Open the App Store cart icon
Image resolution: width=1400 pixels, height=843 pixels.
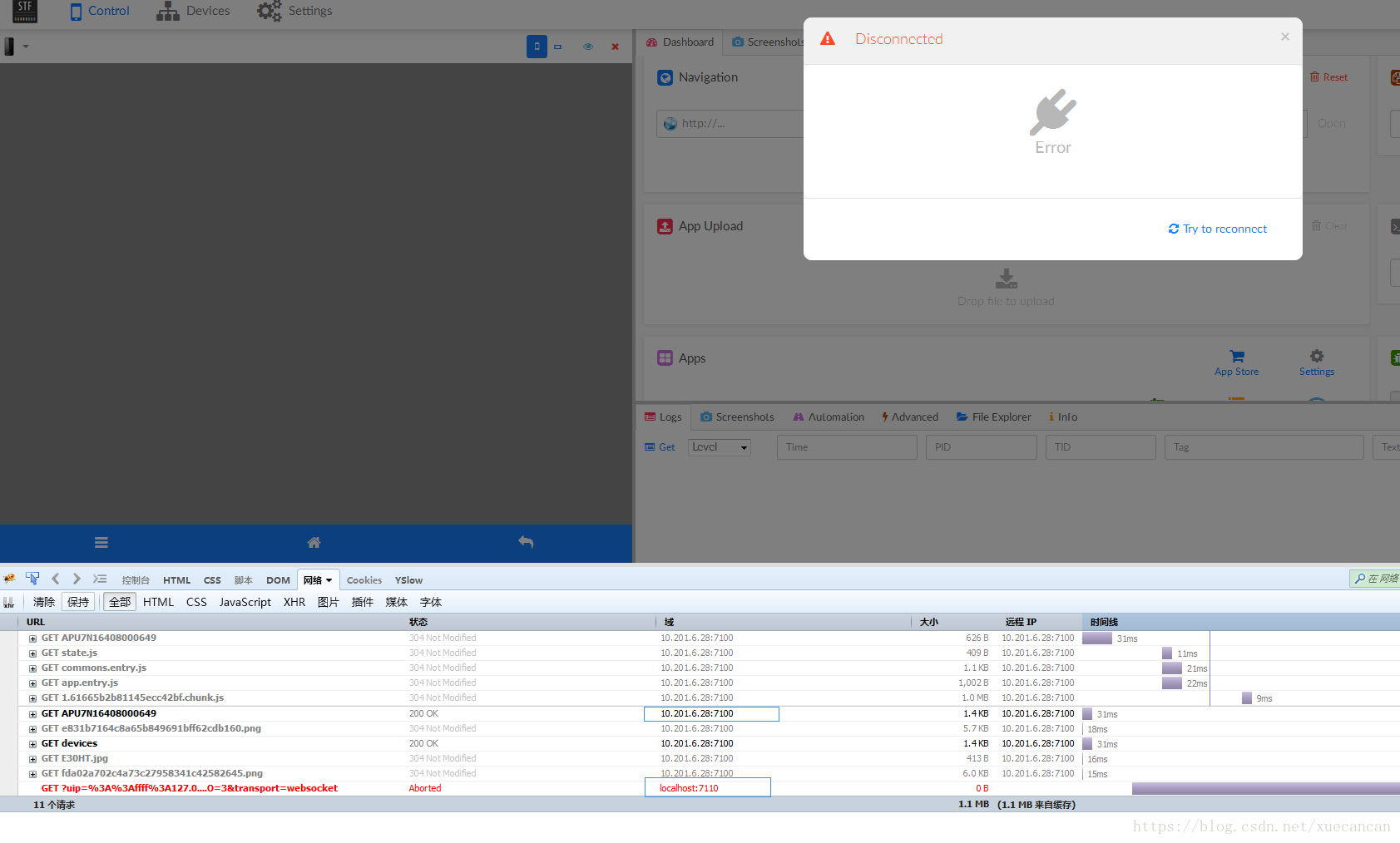click(1237, 356)
